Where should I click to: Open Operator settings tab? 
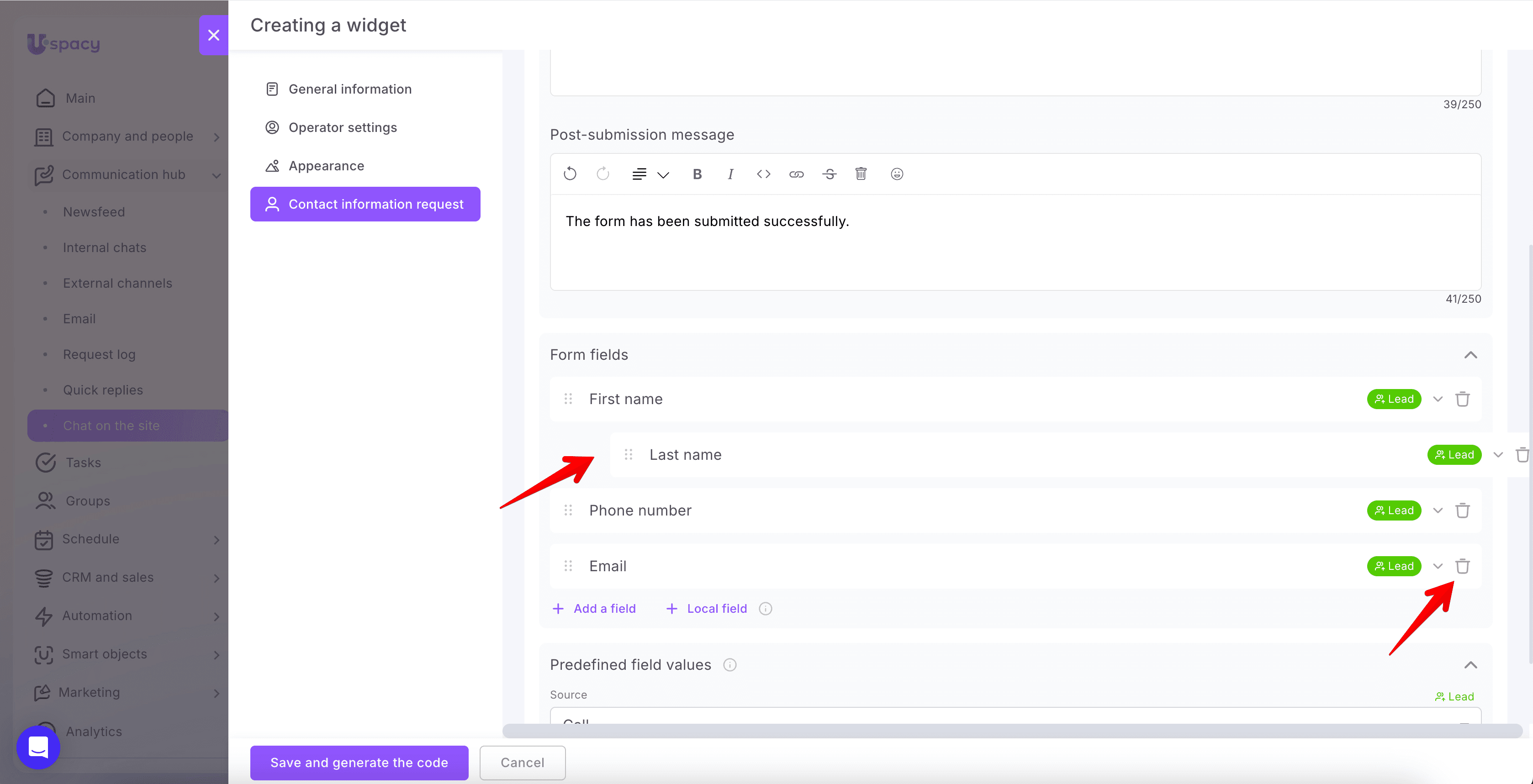(365, 127)
